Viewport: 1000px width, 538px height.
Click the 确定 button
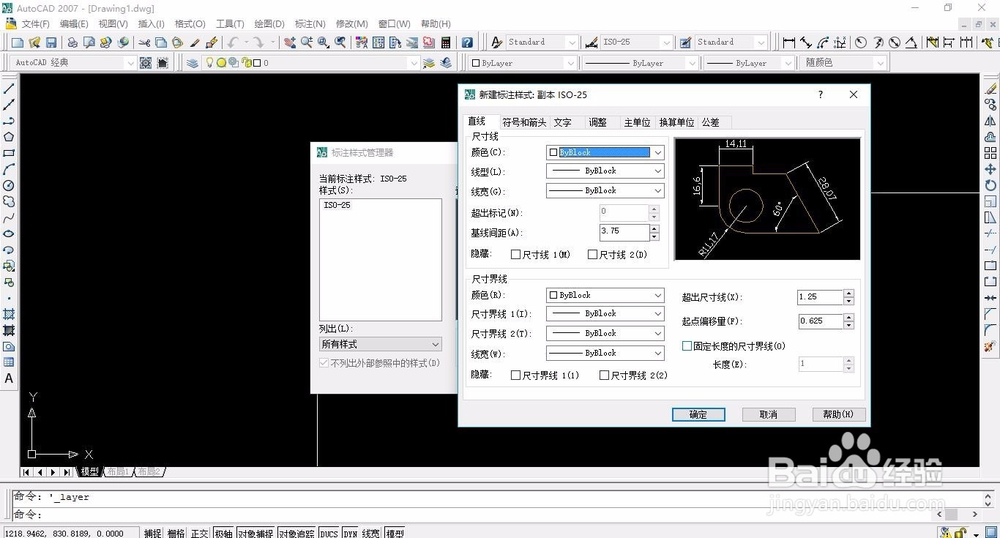click(698, 414)
